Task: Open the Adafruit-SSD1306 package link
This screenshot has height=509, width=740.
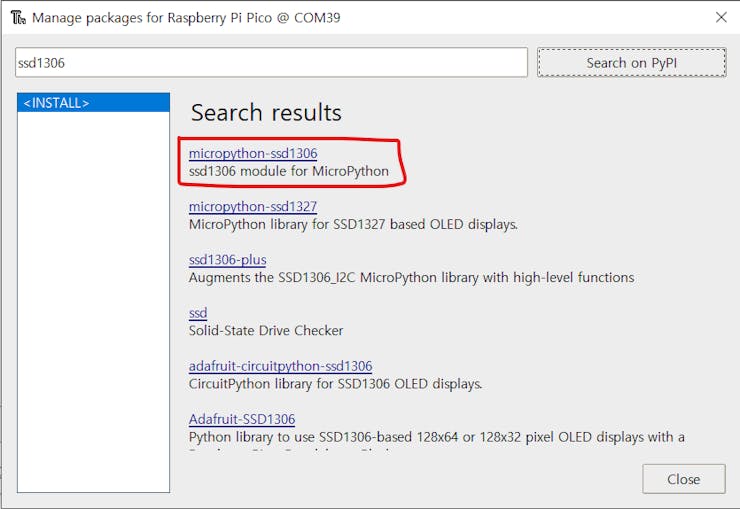Action: pos(242,419)
